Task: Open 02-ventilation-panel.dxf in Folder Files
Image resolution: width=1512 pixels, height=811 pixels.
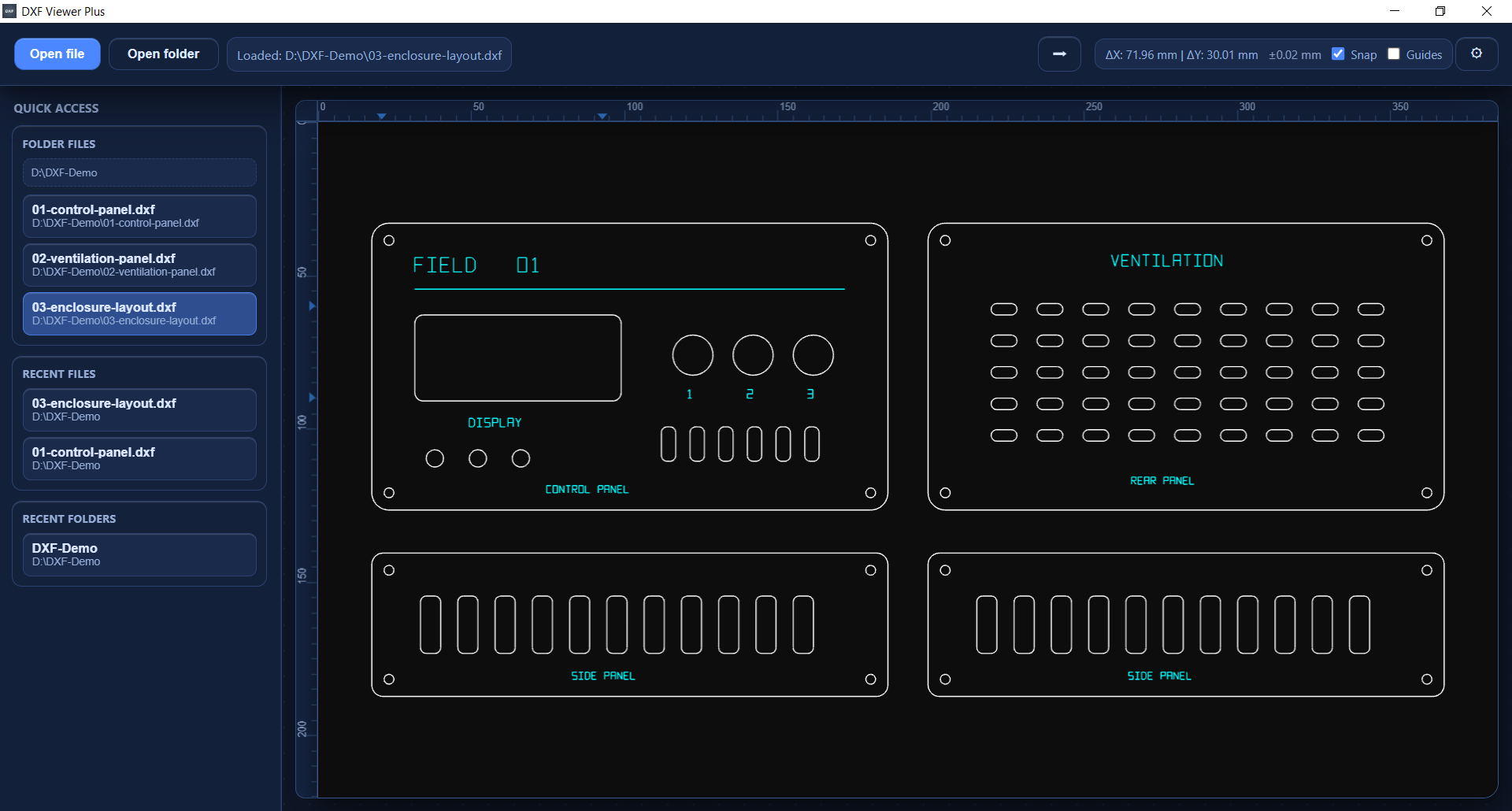Action: coord(139,265)
